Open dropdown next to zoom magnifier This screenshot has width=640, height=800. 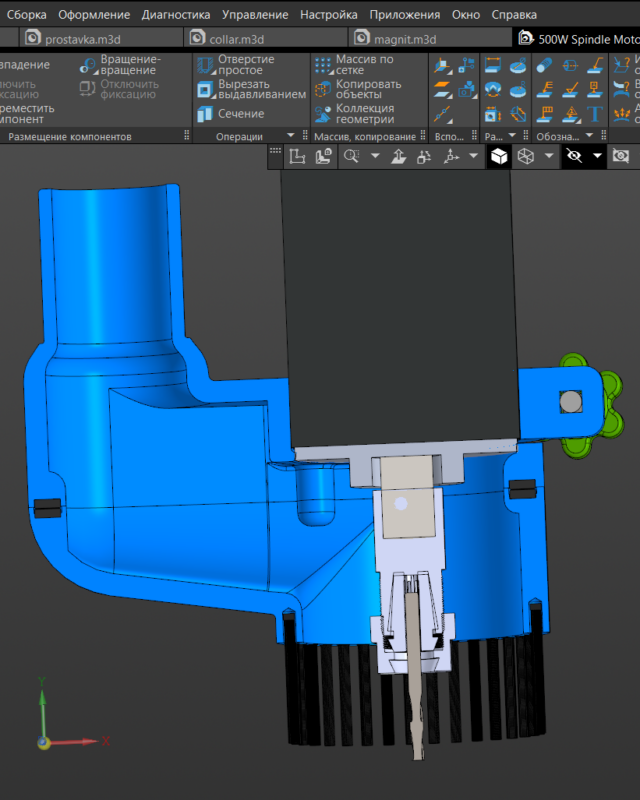(x=375, y=156)
